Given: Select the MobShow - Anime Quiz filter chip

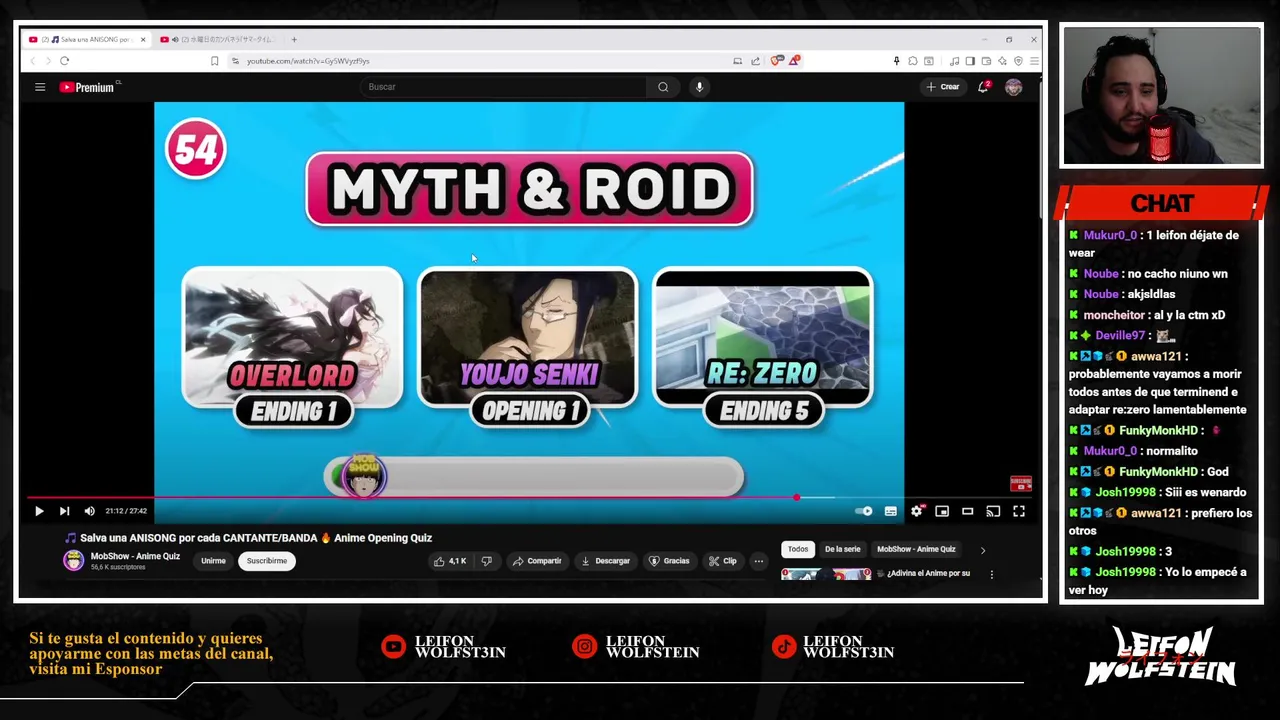Looking at the screenshot, I should pos(916,549).
